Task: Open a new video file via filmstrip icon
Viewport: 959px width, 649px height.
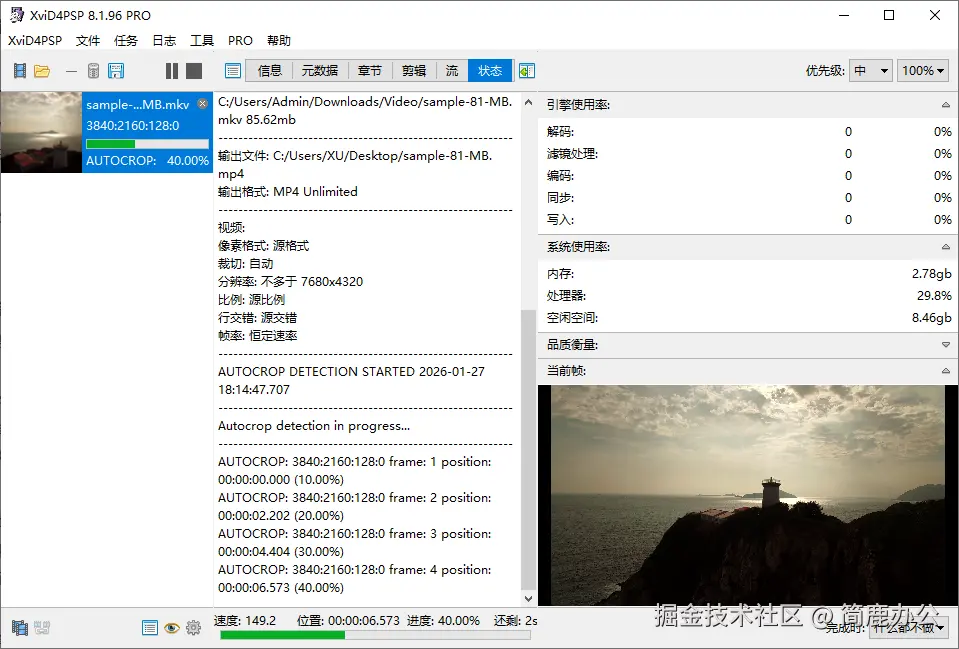Action: click(x=19, y=70)
